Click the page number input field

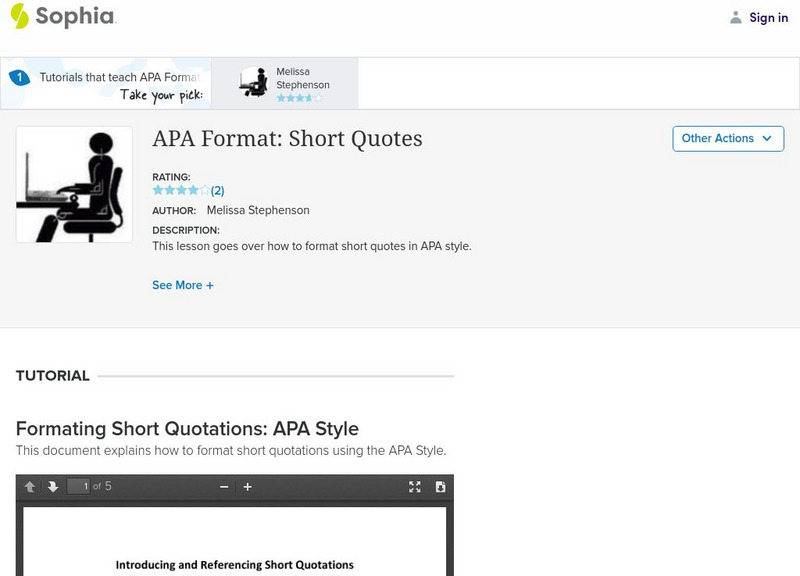click(79, 486)
